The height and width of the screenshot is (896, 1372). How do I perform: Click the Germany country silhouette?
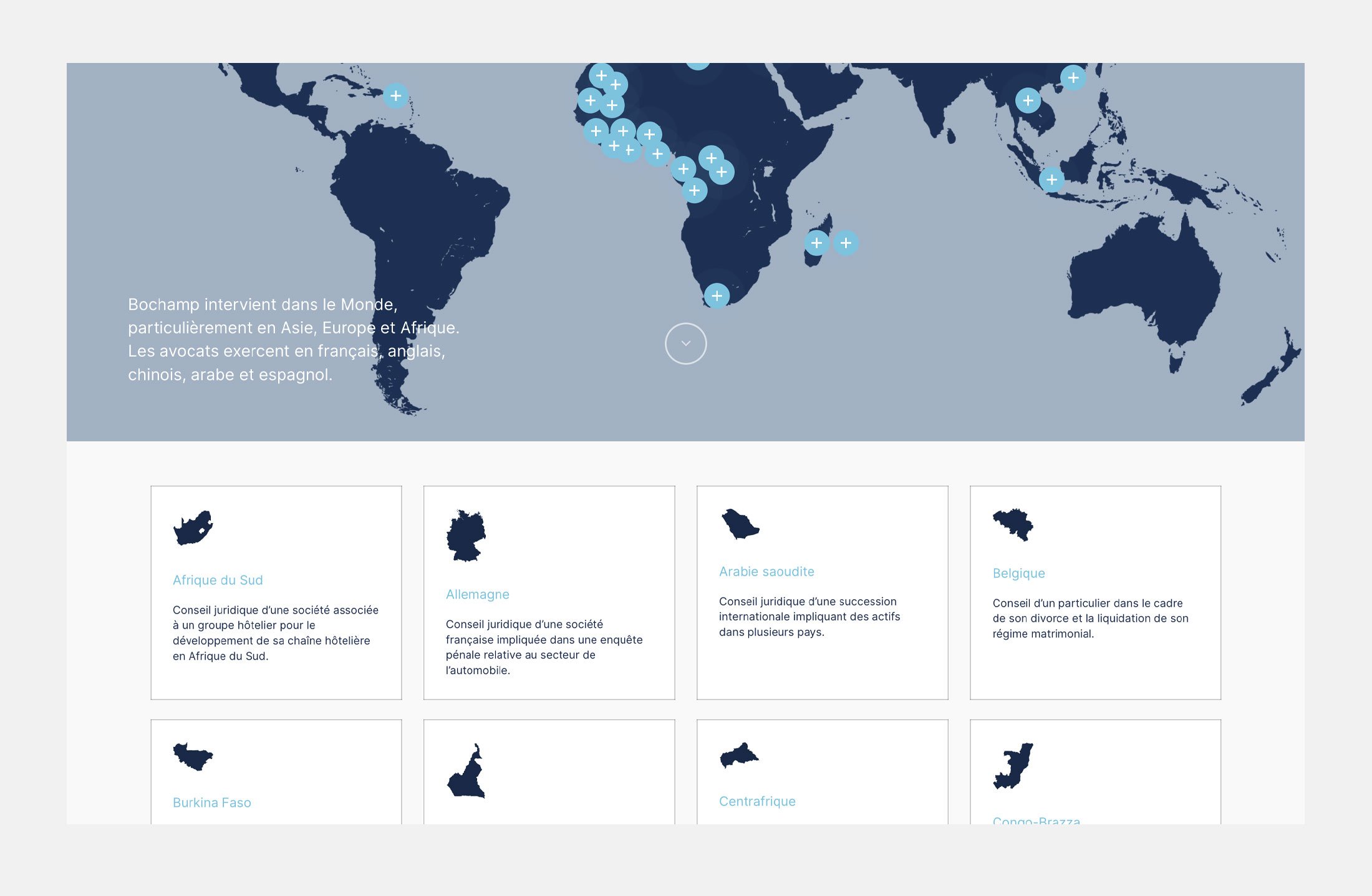pos(466,536)
